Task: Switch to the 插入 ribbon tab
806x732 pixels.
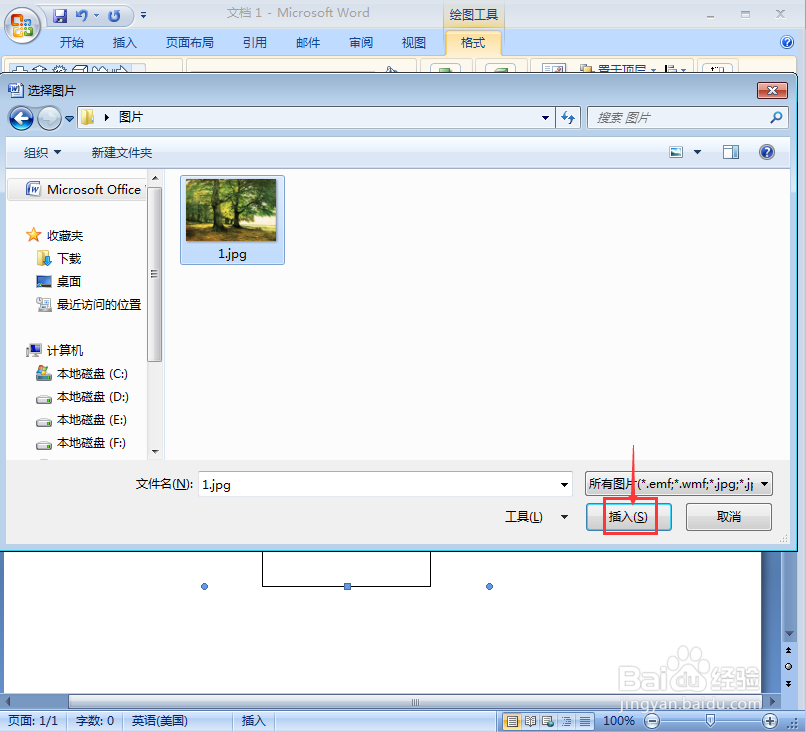Action: (124, 42)
